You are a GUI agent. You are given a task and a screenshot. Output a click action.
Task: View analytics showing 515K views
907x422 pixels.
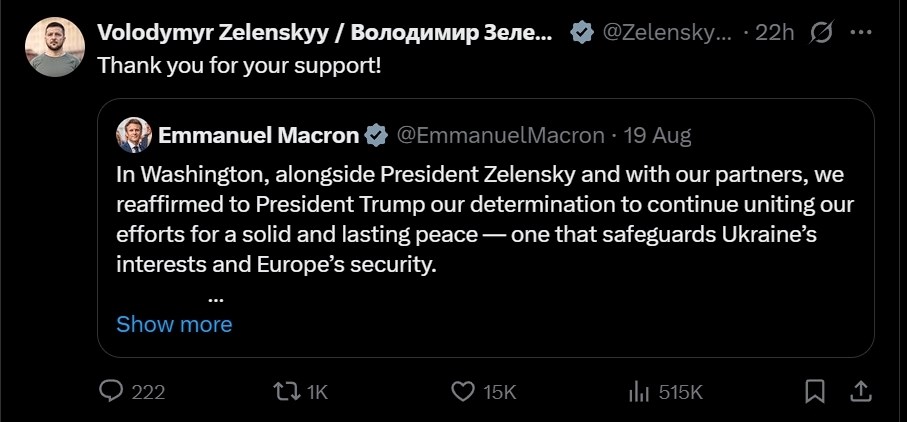click(638, 392)
